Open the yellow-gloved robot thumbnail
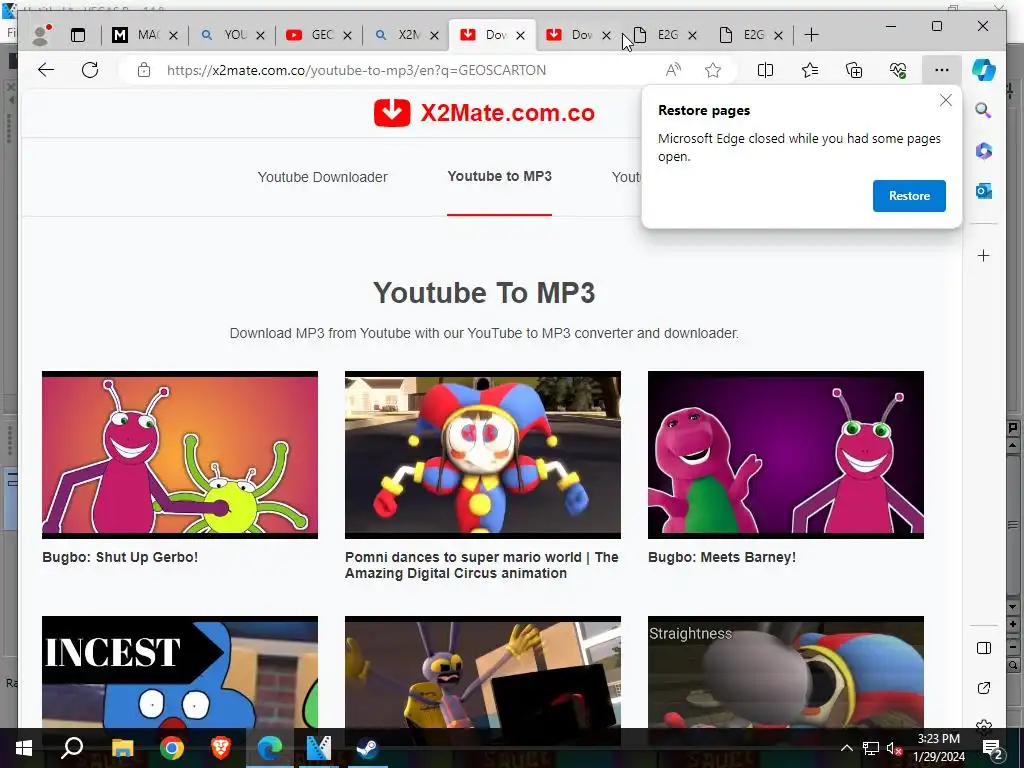 483,672
